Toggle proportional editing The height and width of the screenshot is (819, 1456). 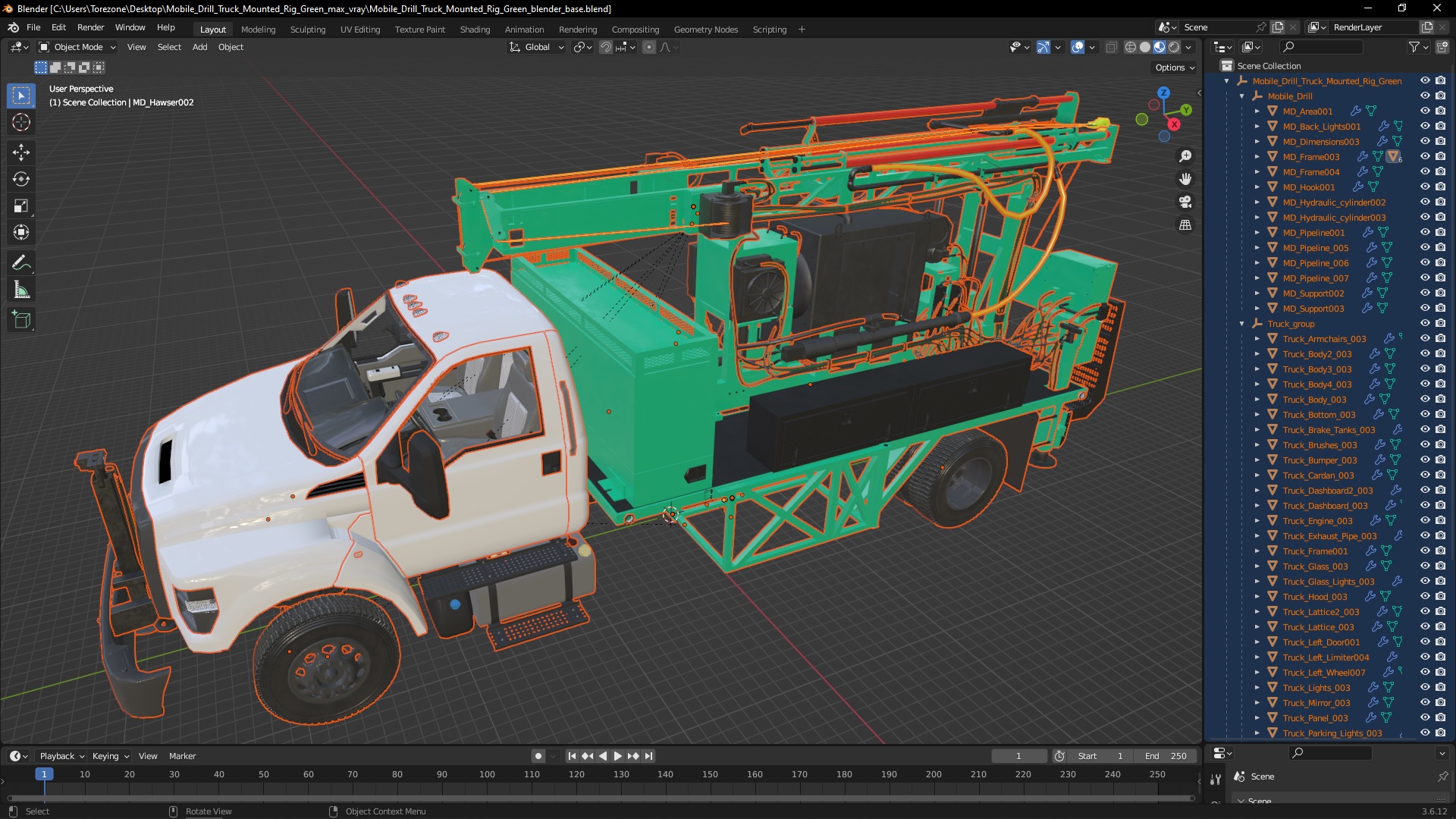pos(649,47)
